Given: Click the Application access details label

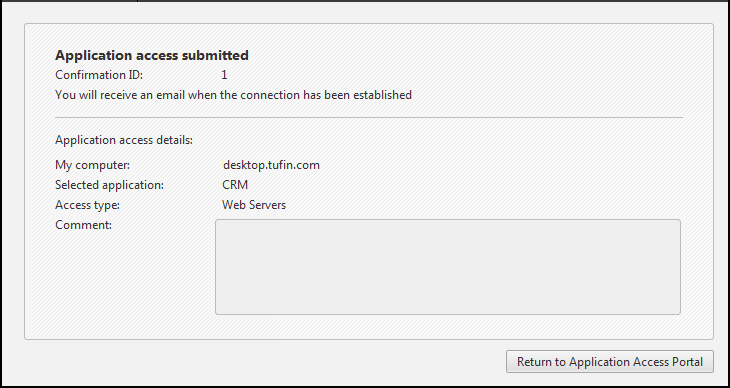Looking at the screenshot, I should pos(124,140).
